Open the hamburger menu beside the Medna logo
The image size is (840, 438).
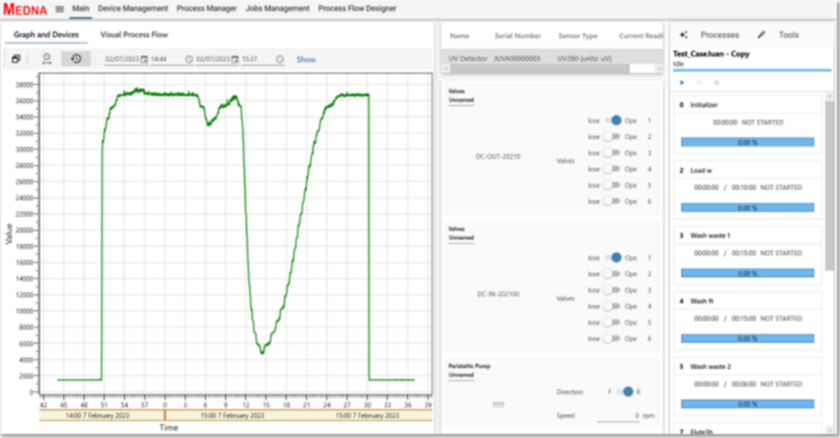pyautogui.click(x=60, y=9)
